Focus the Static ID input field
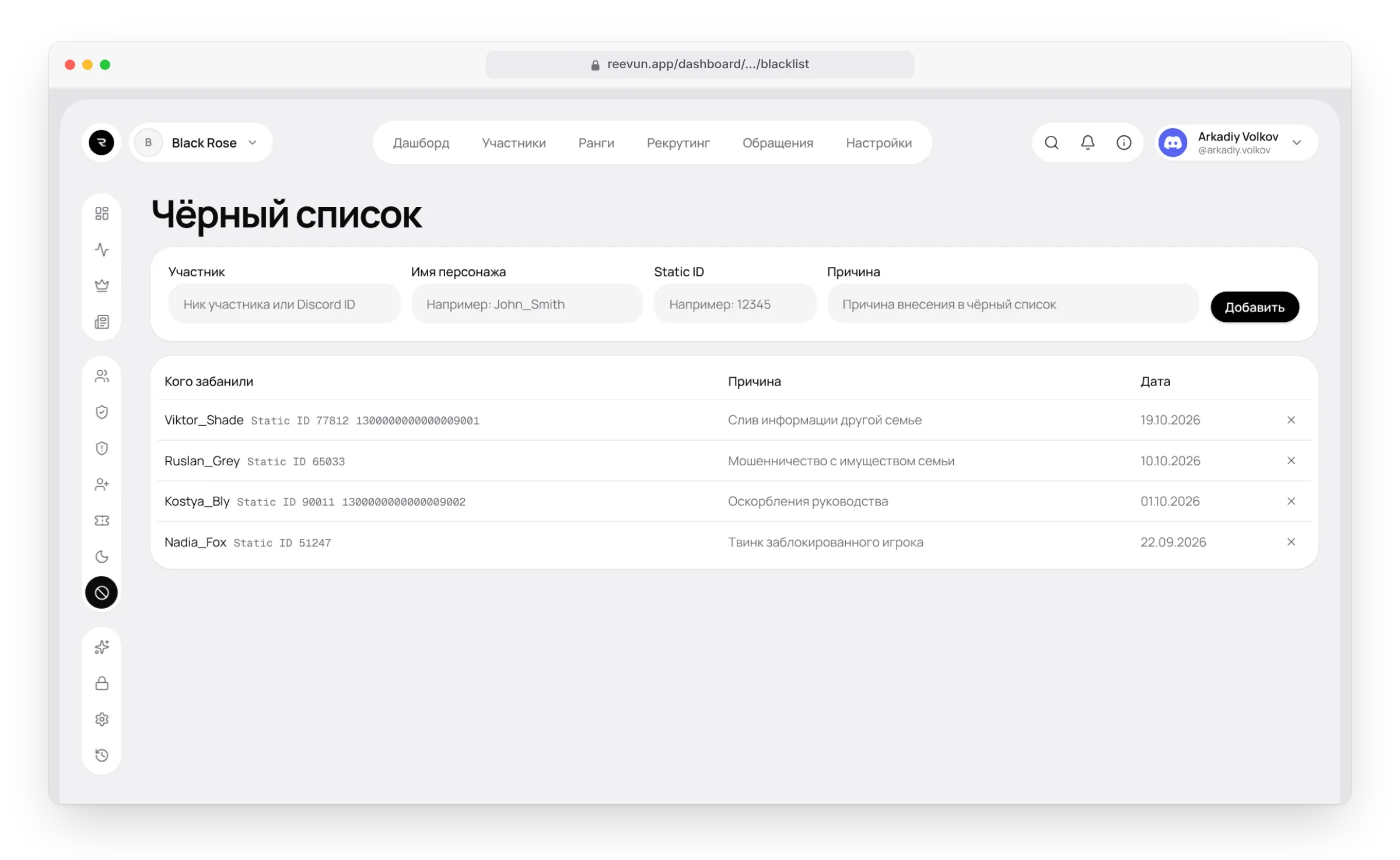 [734, 304]
